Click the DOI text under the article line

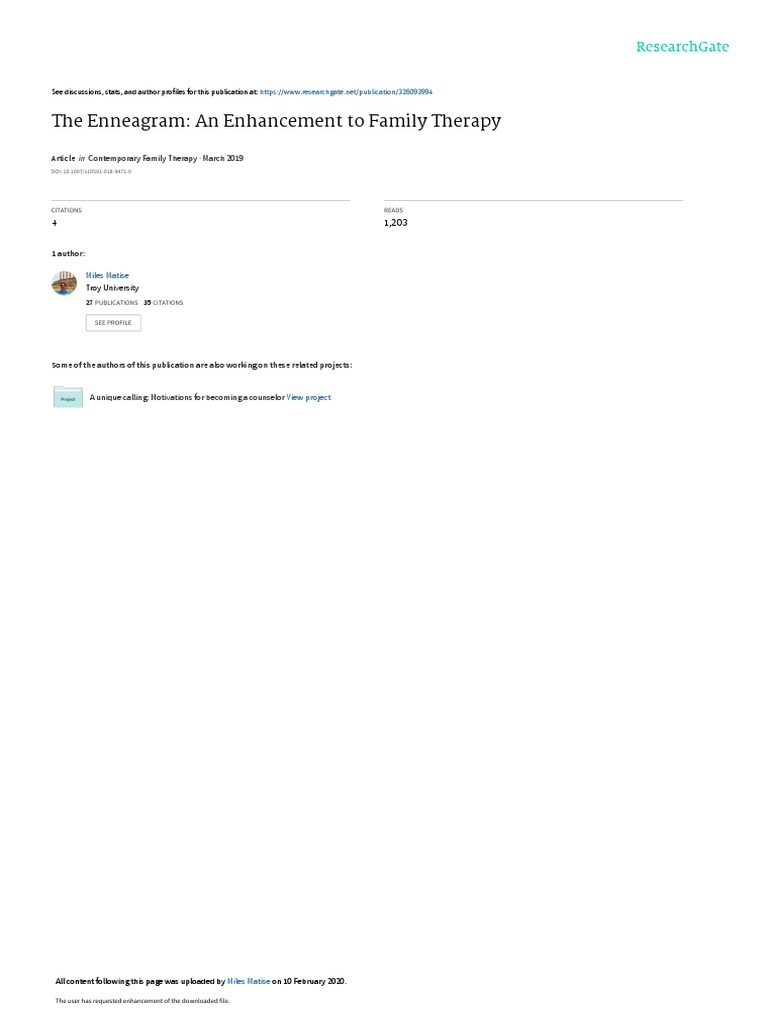click(91, 172)
